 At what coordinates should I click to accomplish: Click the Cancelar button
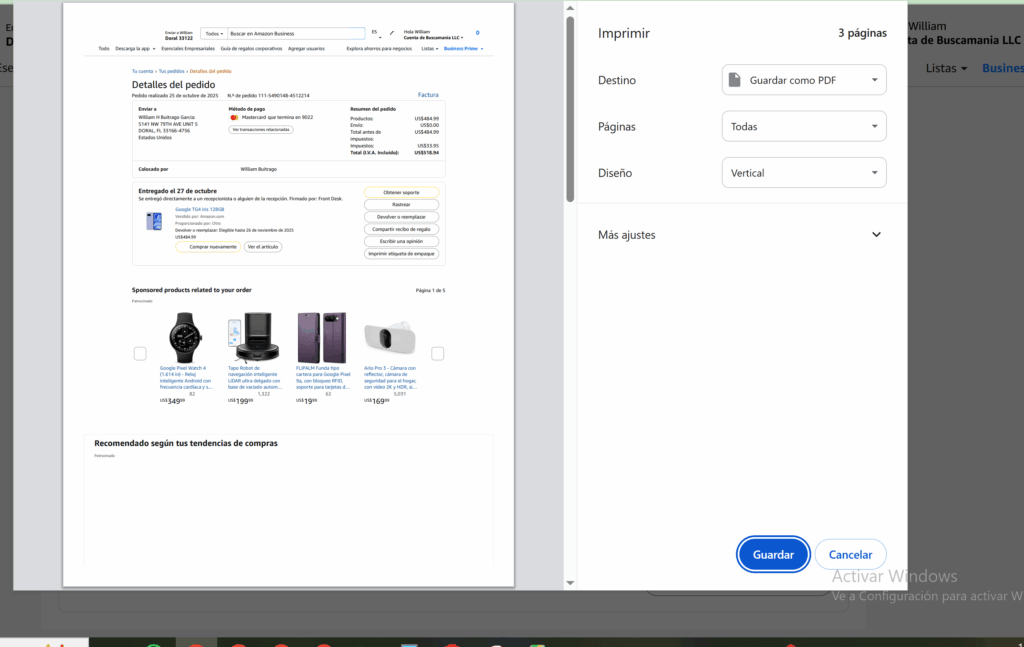coord(850,554)
